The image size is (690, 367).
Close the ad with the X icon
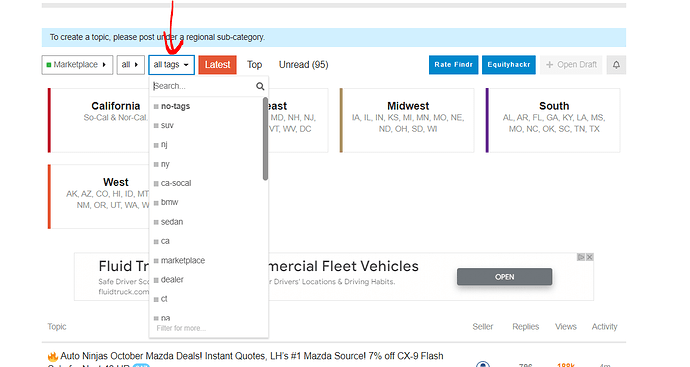click(x=590, y=257)
